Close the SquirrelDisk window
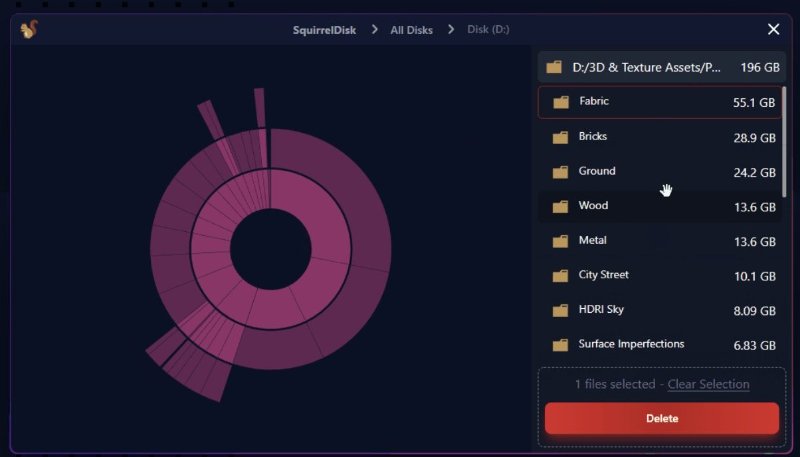Image resolution: width=800 pixels, height=457 pixels. (x=773, y=29)
